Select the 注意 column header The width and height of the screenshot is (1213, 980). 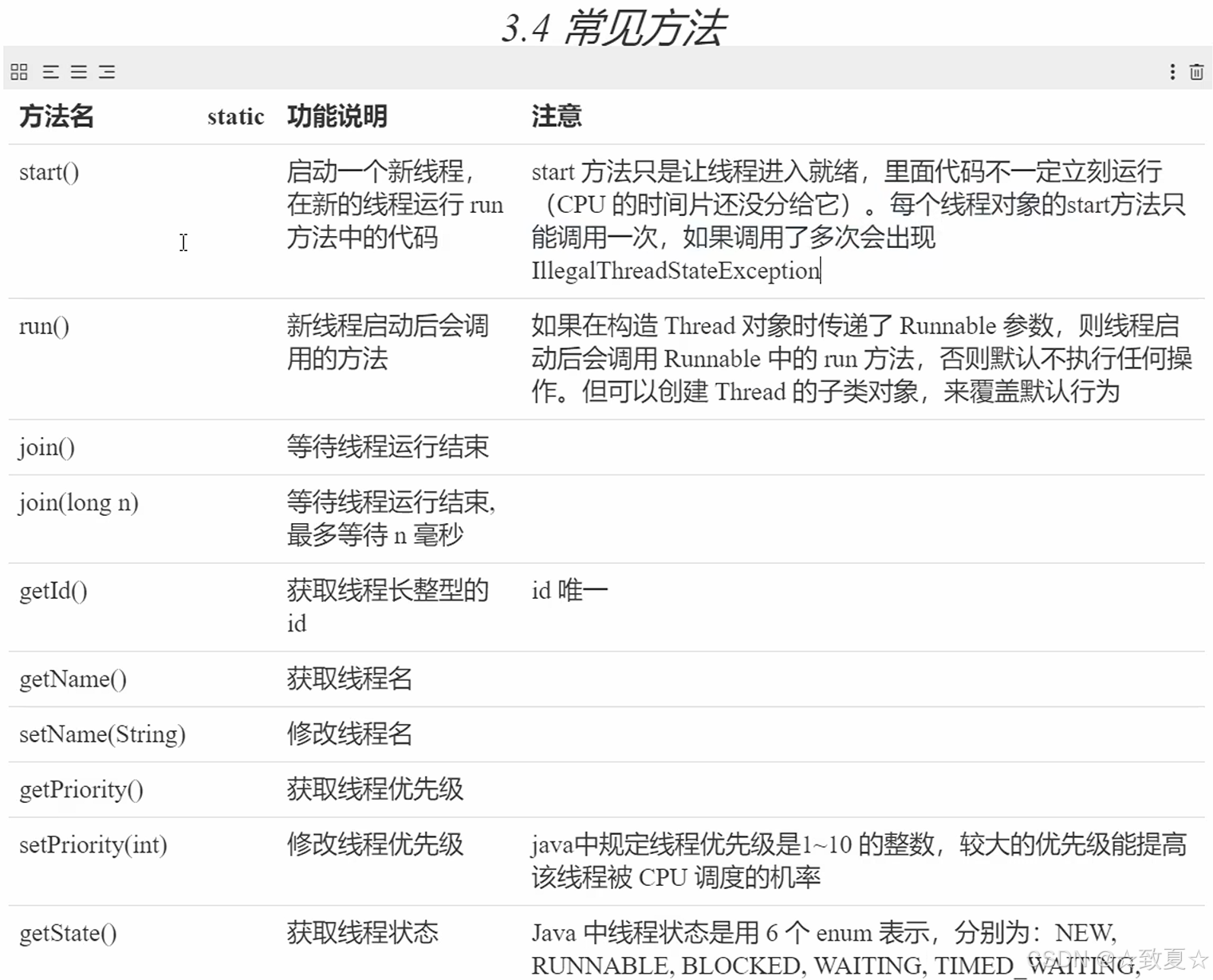(557, 116)
